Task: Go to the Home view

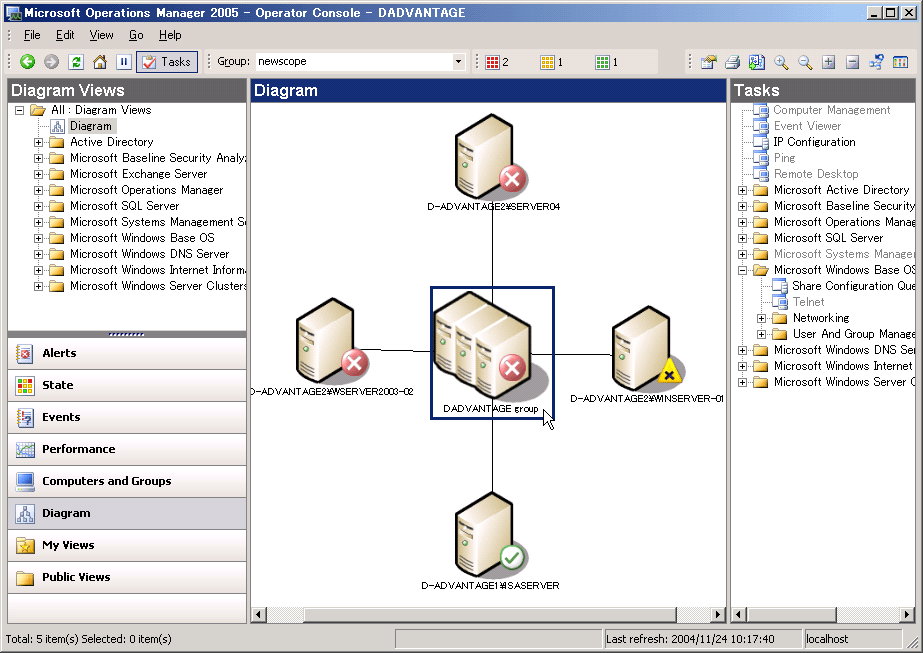Action: (100, 62)
